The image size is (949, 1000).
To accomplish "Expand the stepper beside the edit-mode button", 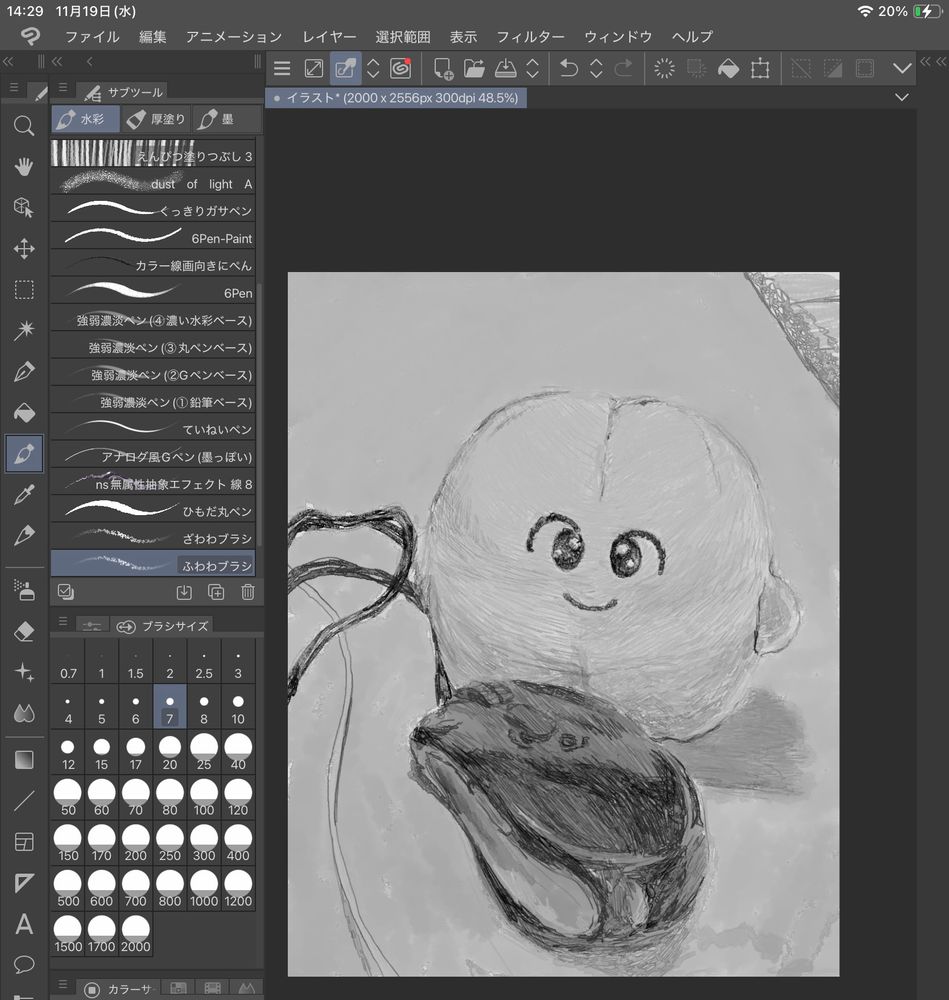I will 373,68.
